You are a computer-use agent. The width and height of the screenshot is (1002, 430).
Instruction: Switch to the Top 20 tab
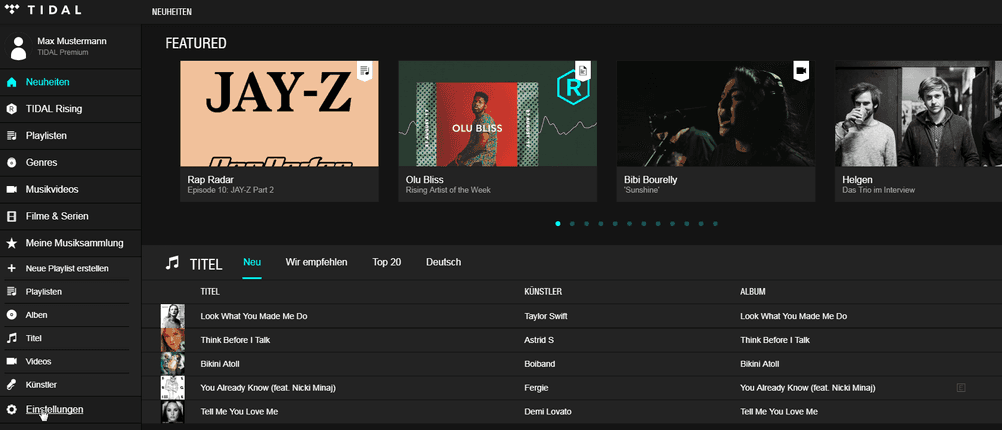coord(386,262)
